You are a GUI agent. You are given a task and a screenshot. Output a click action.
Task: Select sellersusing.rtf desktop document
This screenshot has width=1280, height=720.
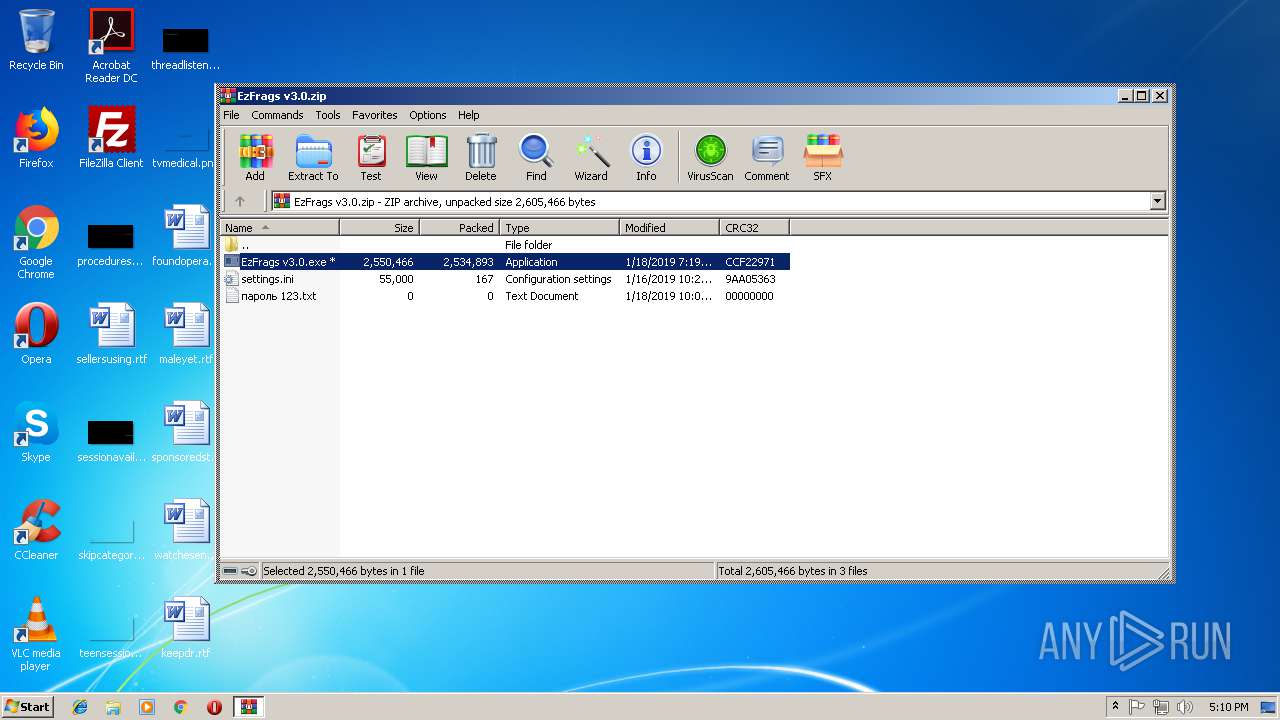(111, 334)
